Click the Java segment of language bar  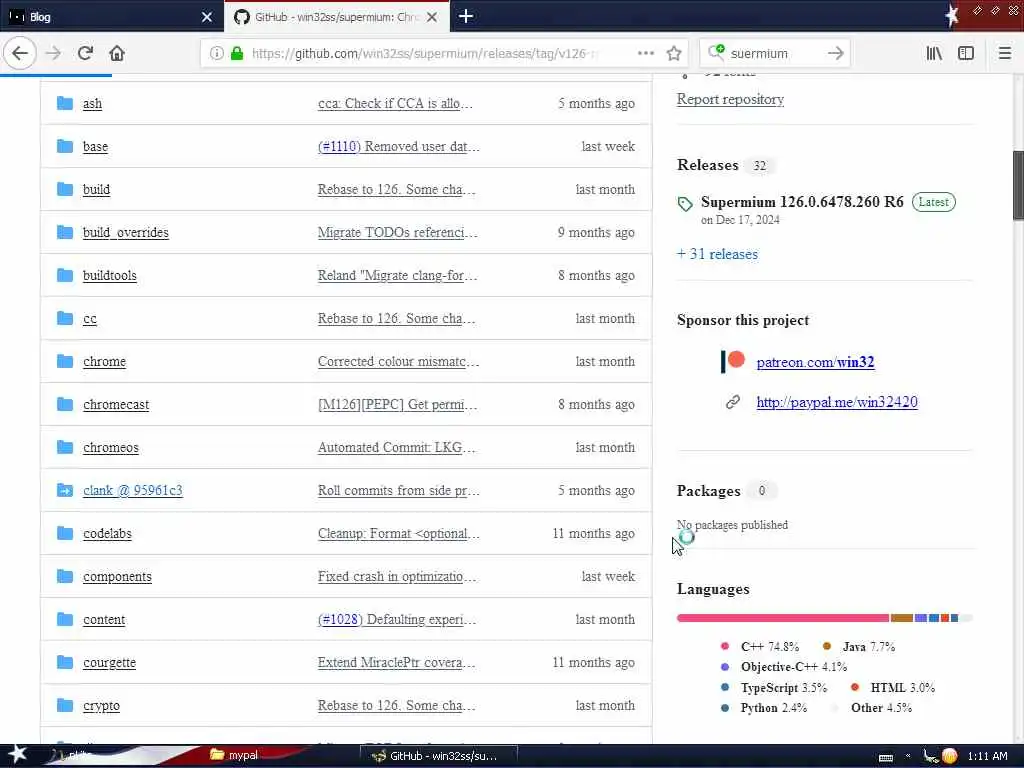[902, 618]
